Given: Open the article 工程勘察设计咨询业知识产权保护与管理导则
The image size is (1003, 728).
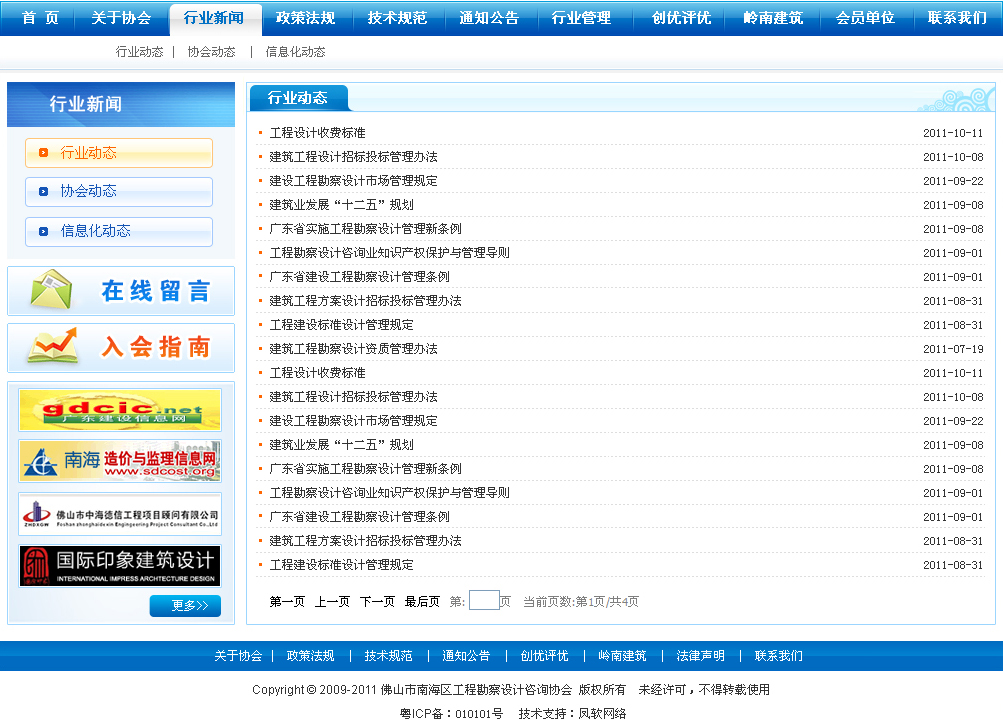Looking at the screenshot, I should tap(389, 253).
